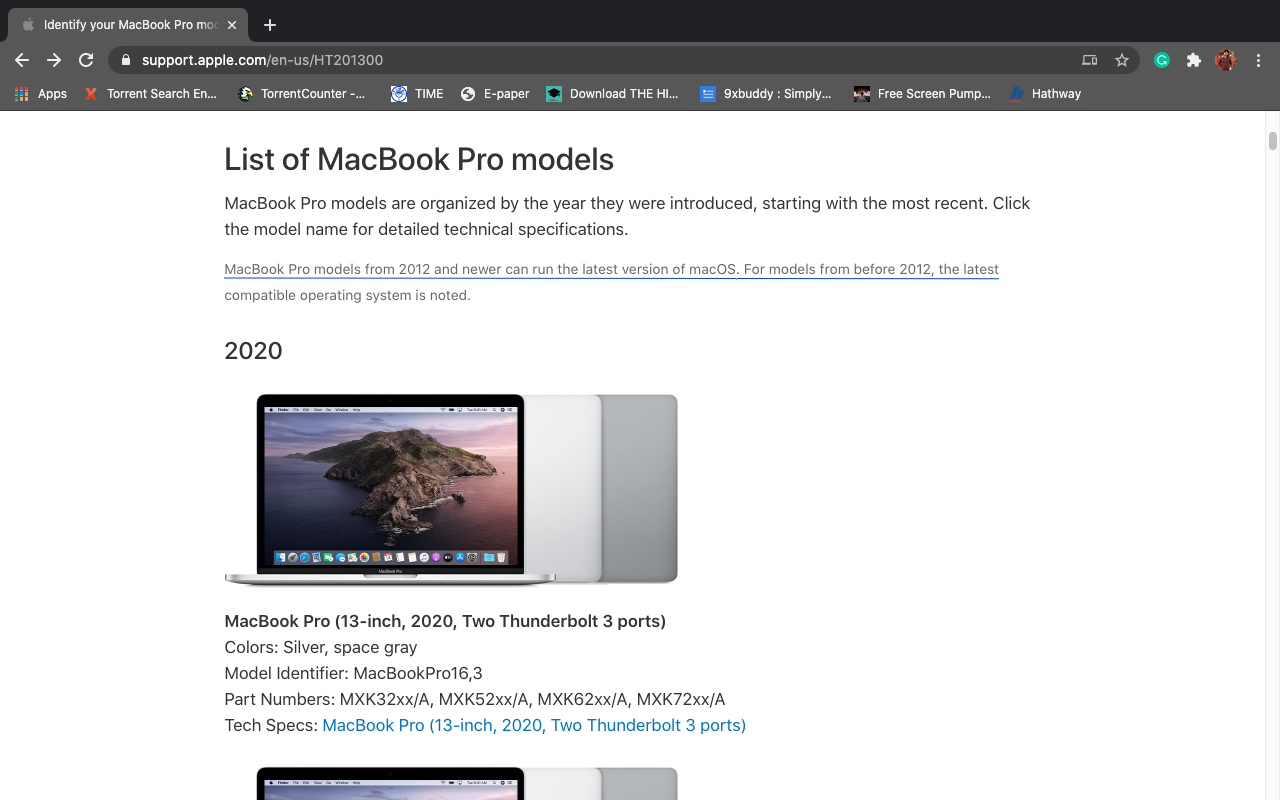Open a new tab with the plus button
Screen dimensions: 1280x800
point(270,25)
